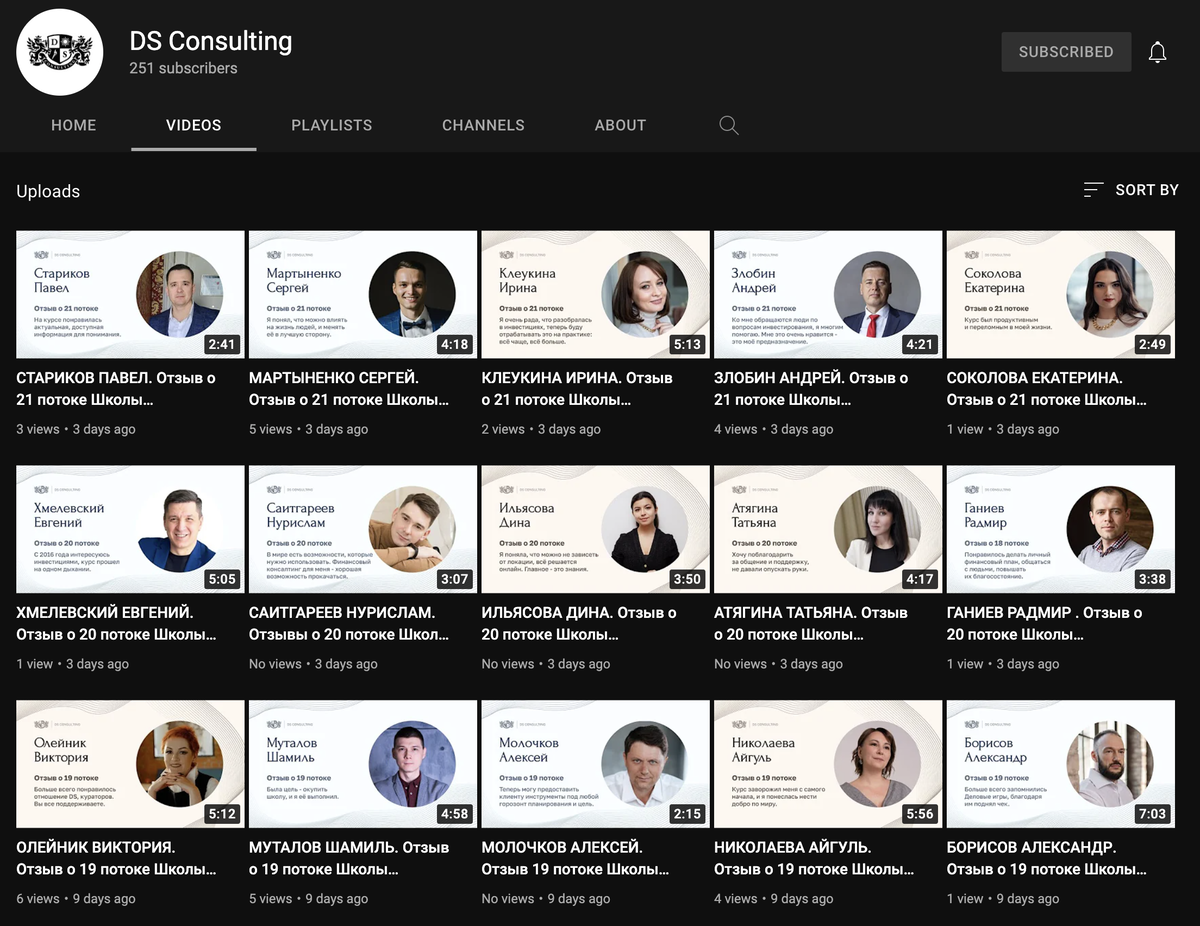
Task: Open Мартыненко Сергей video thumbnail
Action: [363, 295]
